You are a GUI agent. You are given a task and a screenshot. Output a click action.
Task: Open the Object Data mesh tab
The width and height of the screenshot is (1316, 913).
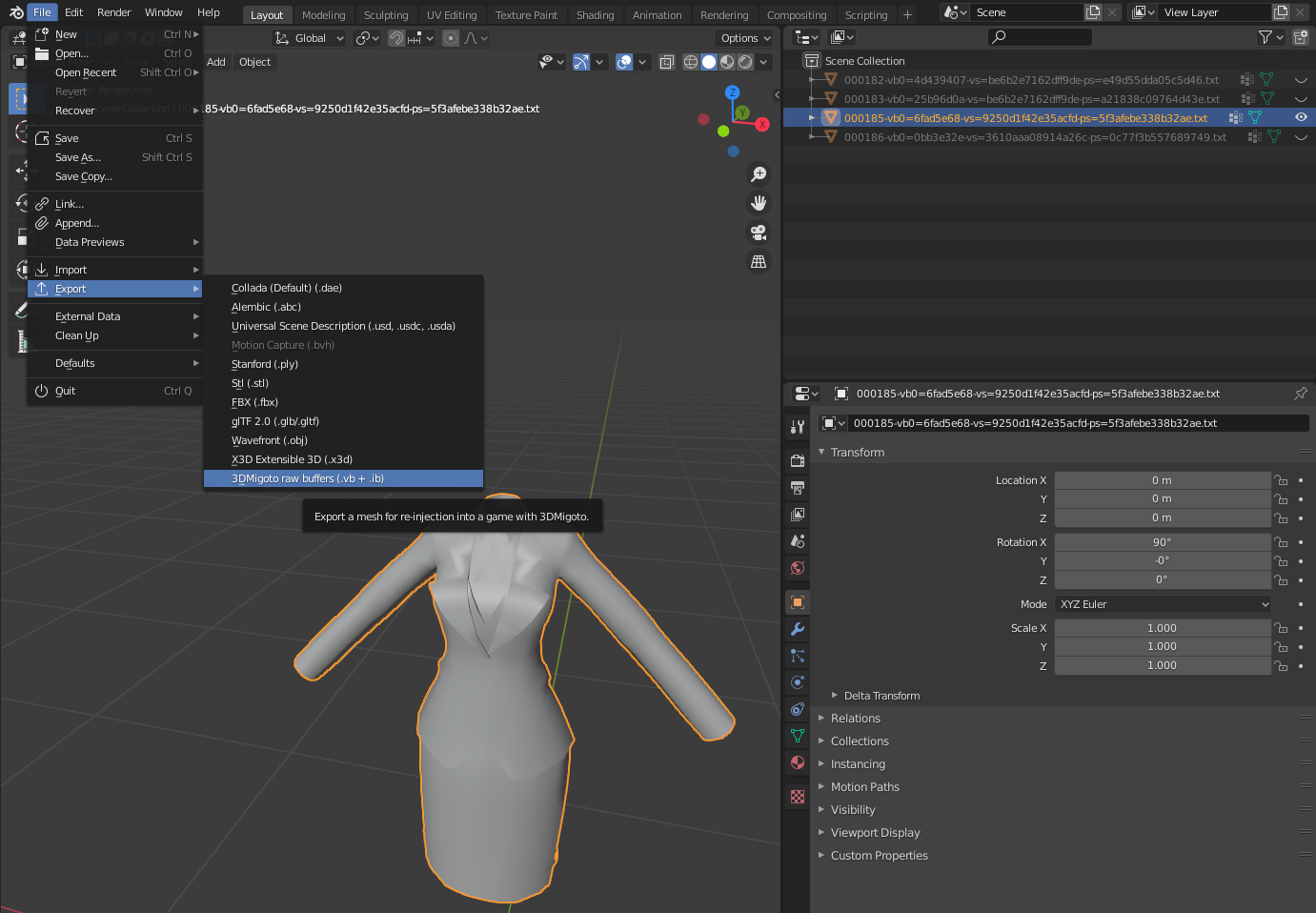tap(798, 736)
